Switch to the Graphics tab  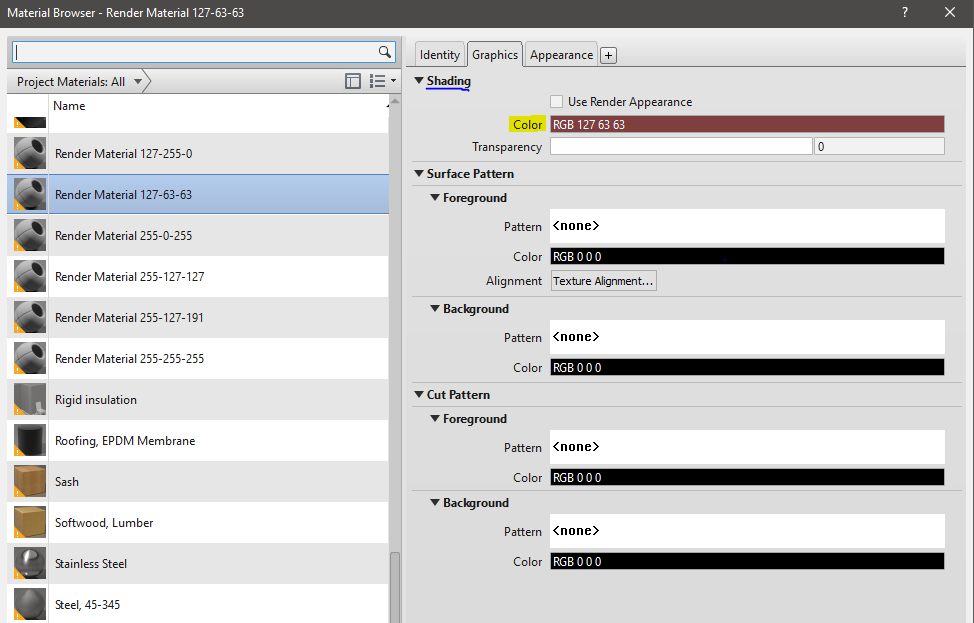(x=495, y=55)
